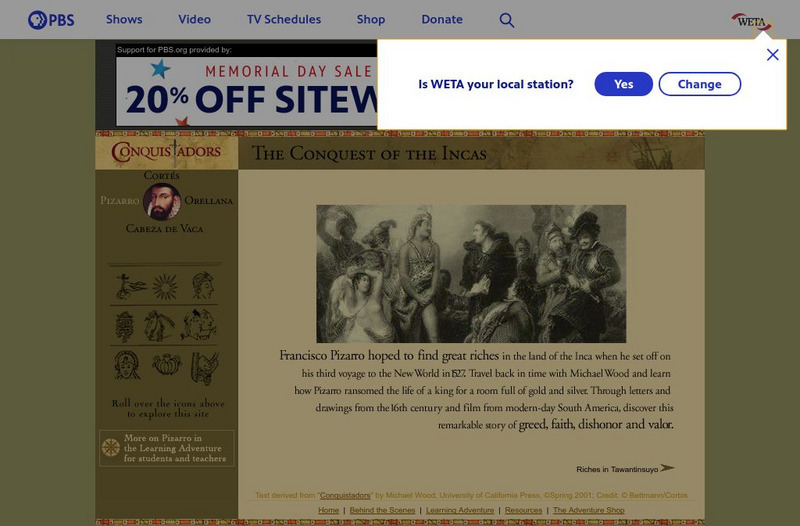The image size is (800, 526).
Task: Click the Pizarro portrait thumbnail
Action: (161, 202)
